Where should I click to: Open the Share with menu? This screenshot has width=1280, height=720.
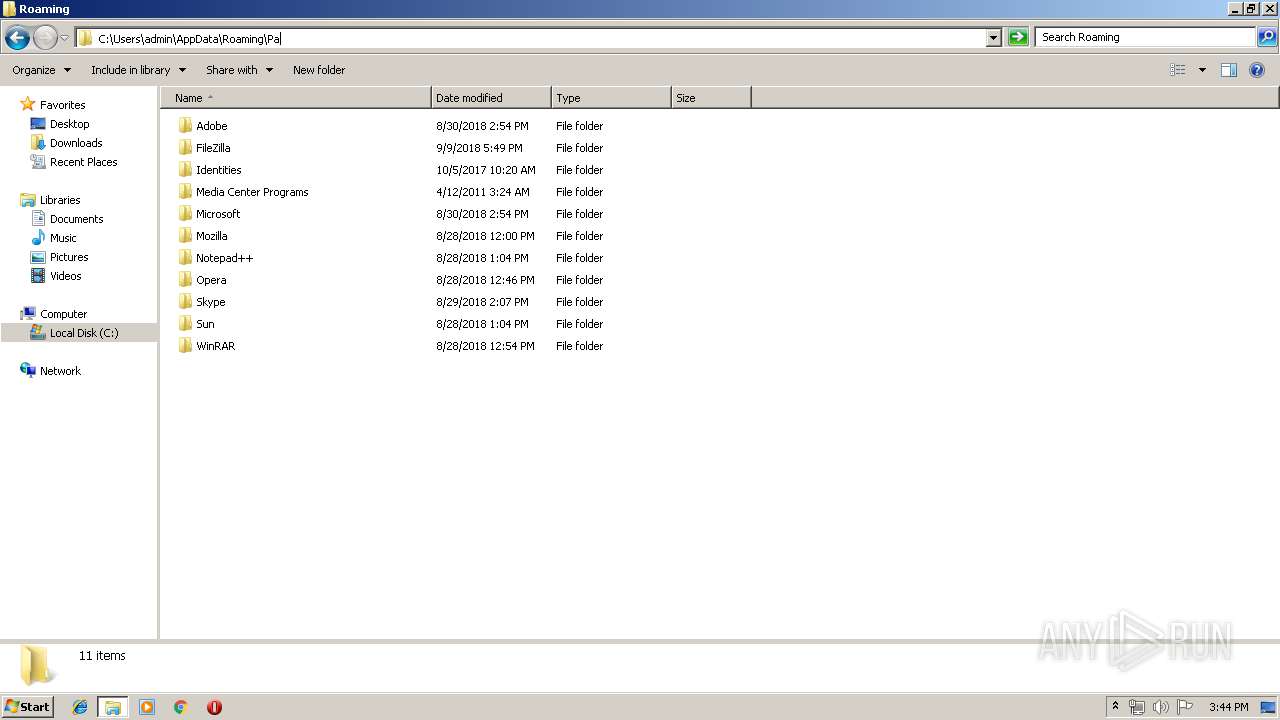pyautogui.click(x=239, y=70)
